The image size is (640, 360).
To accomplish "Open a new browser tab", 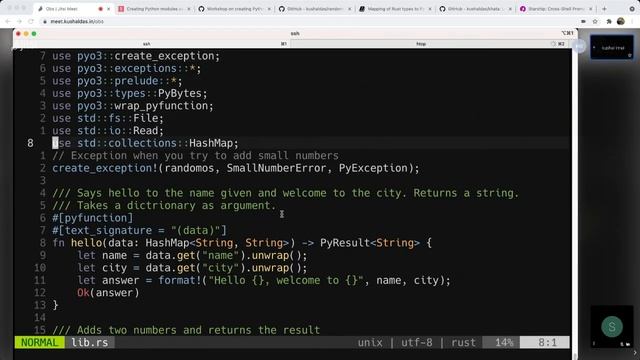I will pyautogui.click(x=604, y=9).
